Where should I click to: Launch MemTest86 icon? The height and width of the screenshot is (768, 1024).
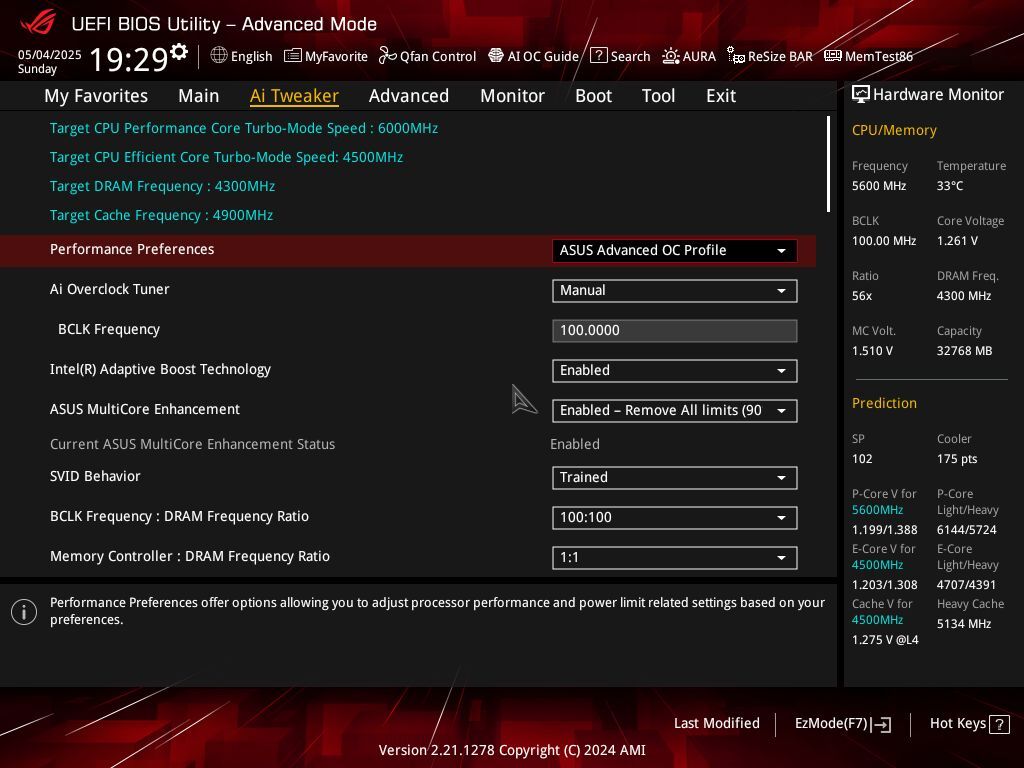coord(833,56)
